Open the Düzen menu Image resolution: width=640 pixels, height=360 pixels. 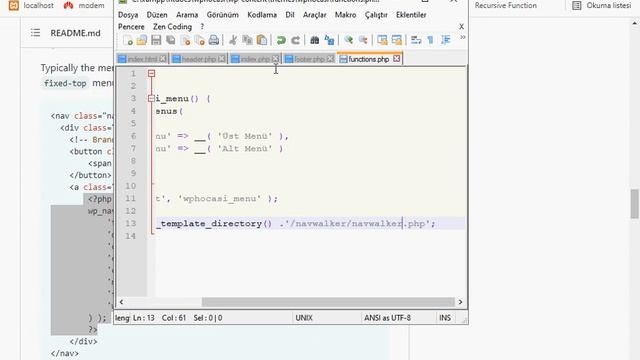click(157, 15)
